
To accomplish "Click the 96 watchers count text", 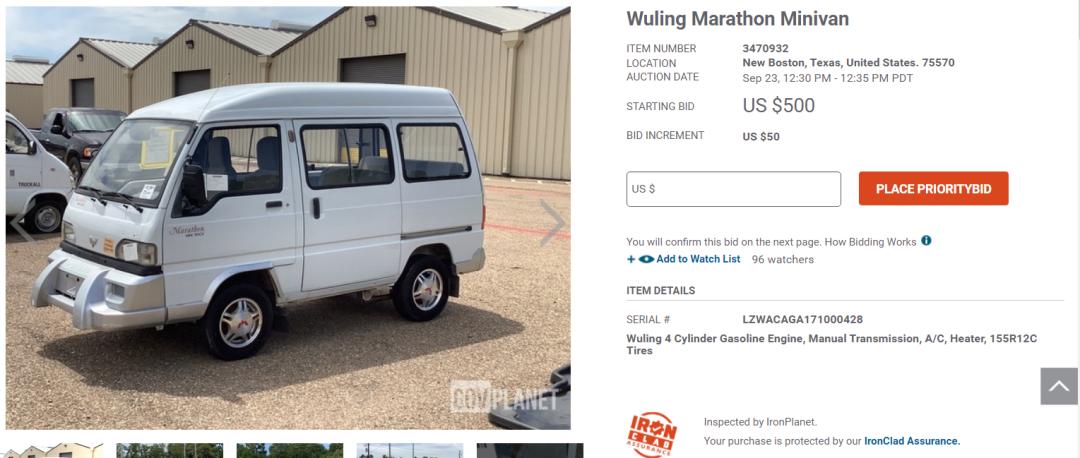I will pos(782,260).
